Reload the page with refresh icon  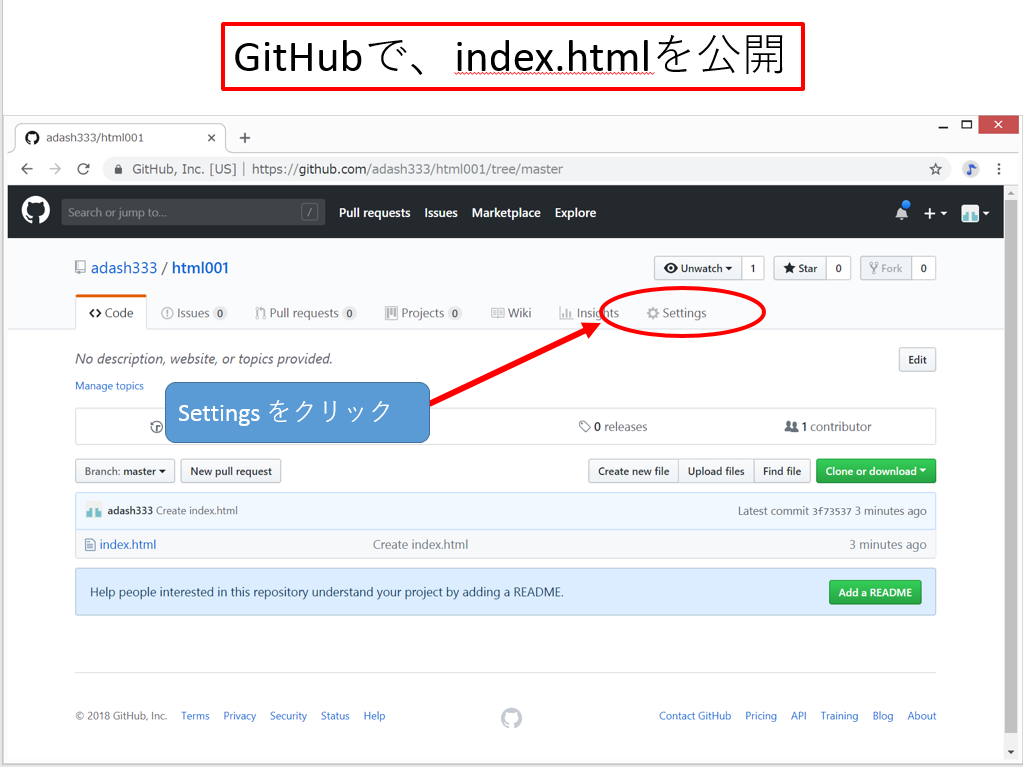[x=83, y=169]
